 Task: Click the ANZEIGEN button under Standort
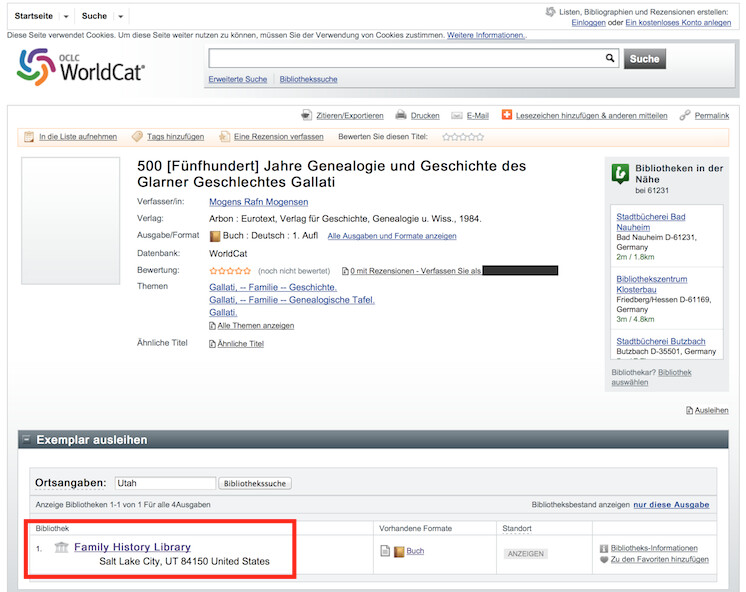click(x=526, y=554)
